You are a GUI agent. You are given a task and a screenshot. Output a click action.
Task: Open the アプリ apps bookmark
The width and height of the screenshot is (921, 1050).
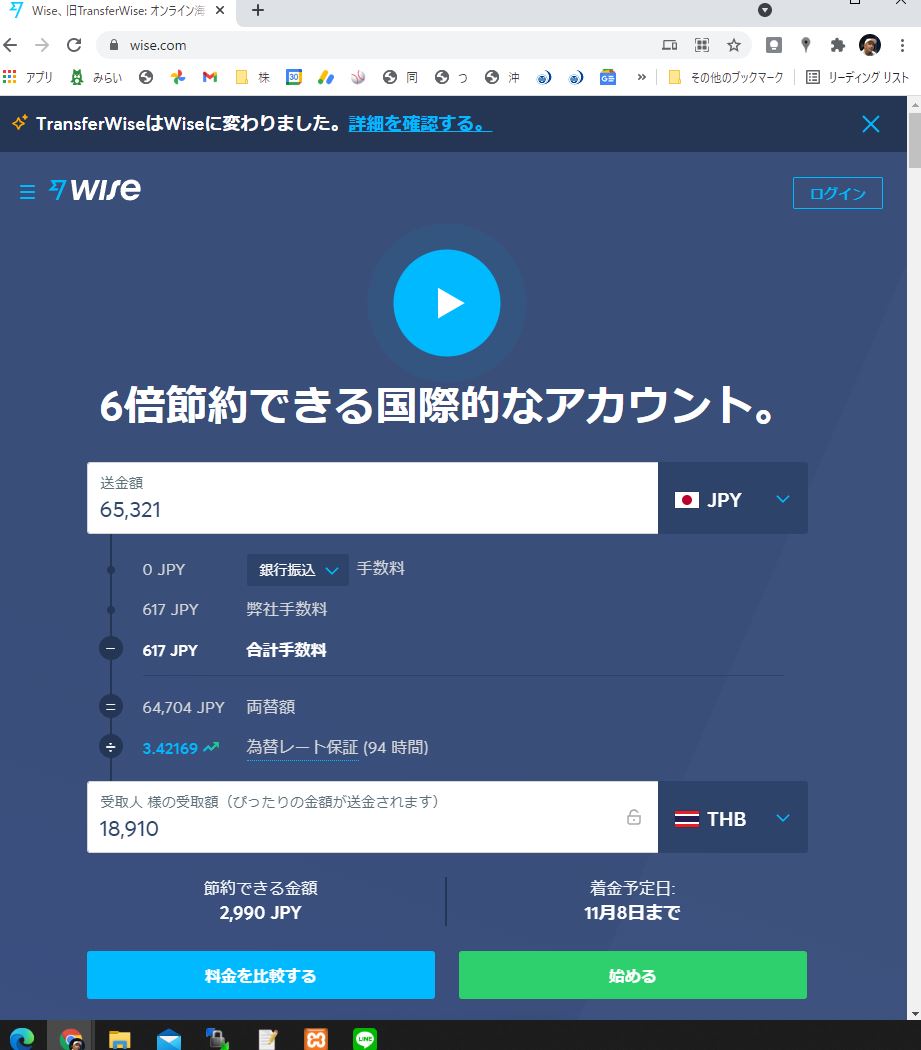pyautogui.click(x=27, y=77)
